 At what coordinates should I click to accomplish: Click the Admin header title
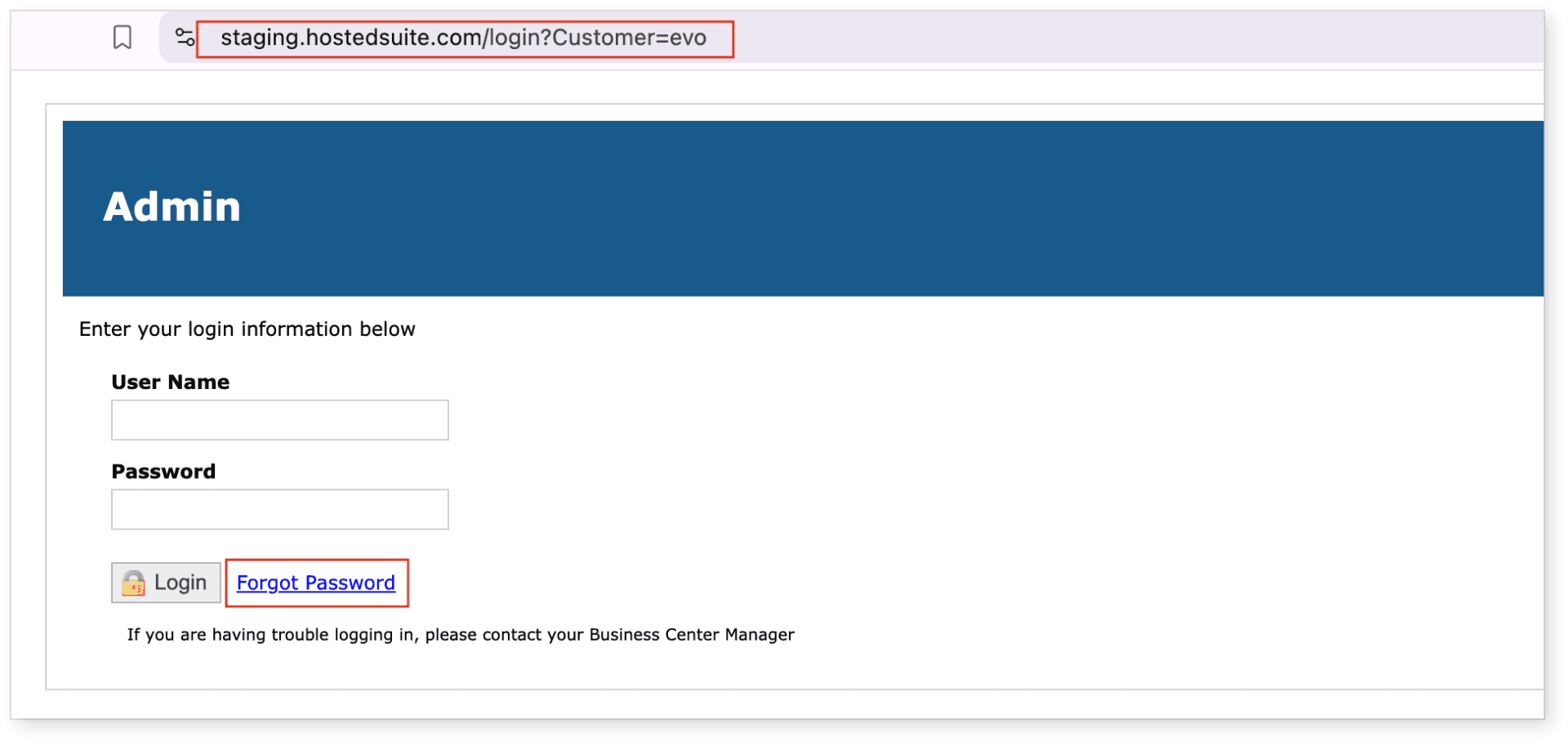(x=172, y=207)
